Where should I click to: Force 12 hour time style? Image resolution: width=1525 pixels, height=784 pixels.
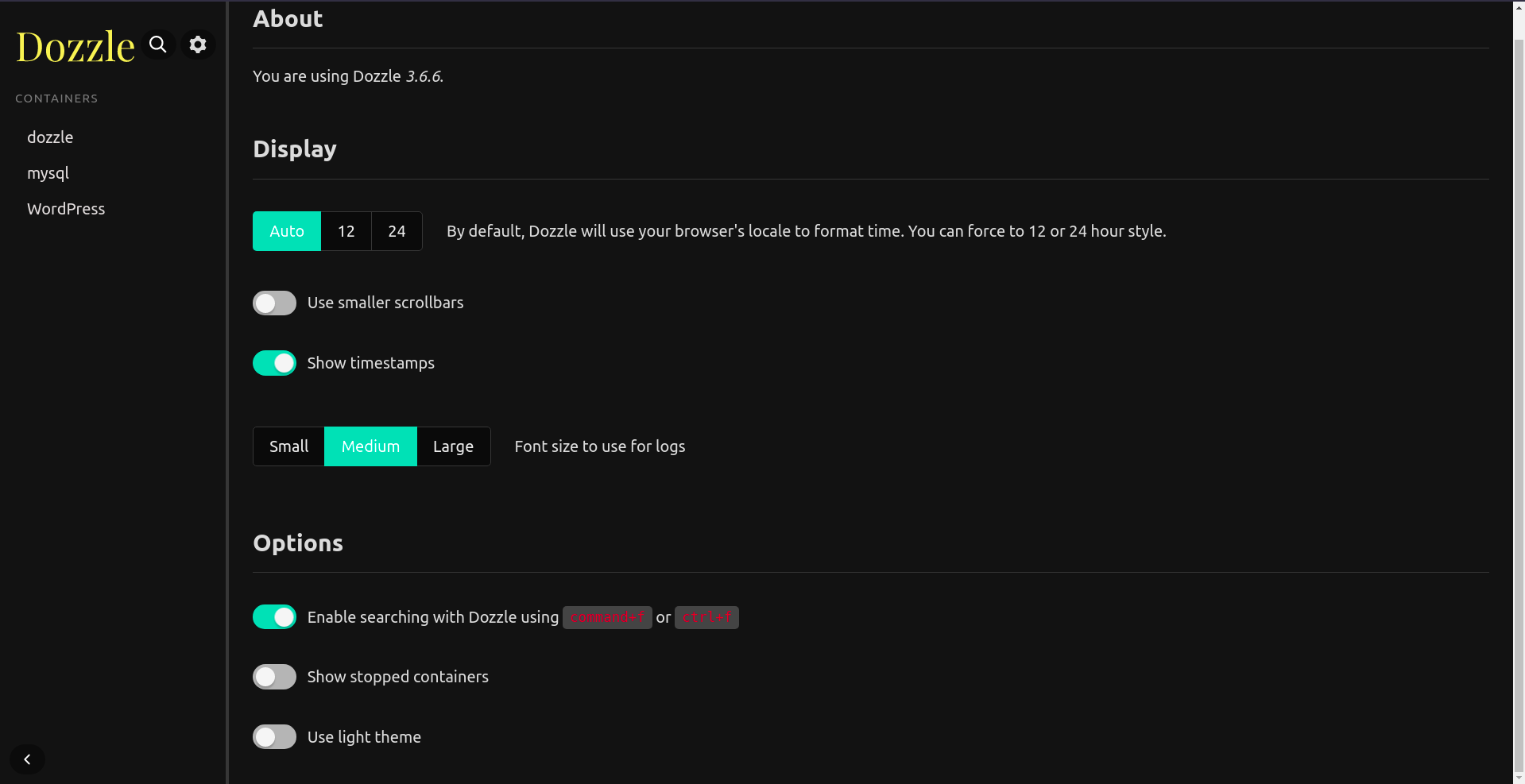click(346, 231)
